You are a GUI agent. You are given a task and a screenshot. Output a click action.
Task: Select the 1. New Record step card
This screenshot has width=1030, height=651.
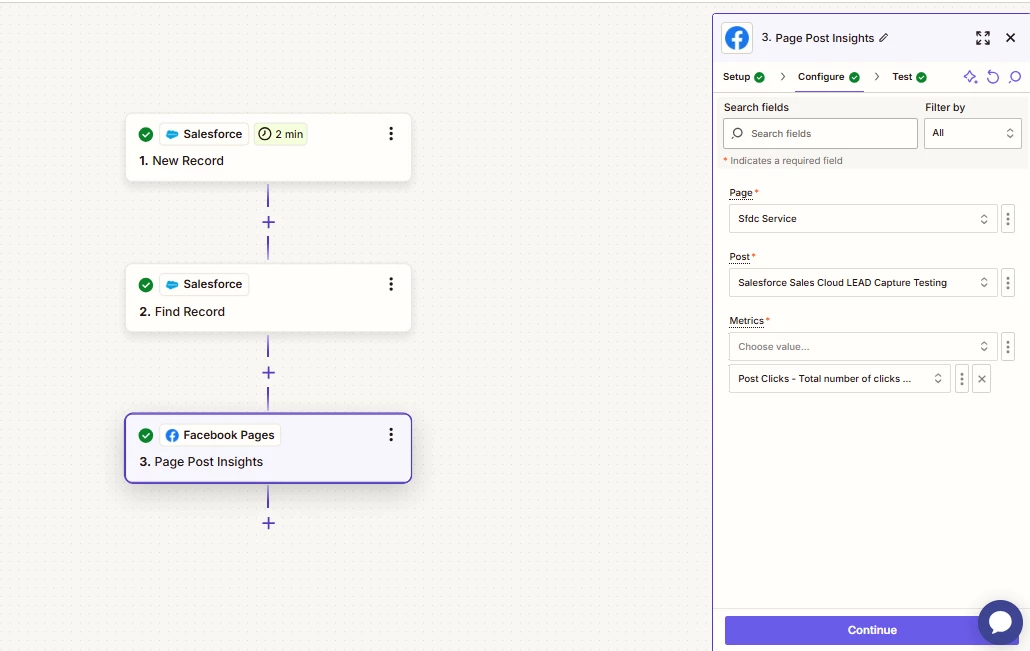pos(268,147)
